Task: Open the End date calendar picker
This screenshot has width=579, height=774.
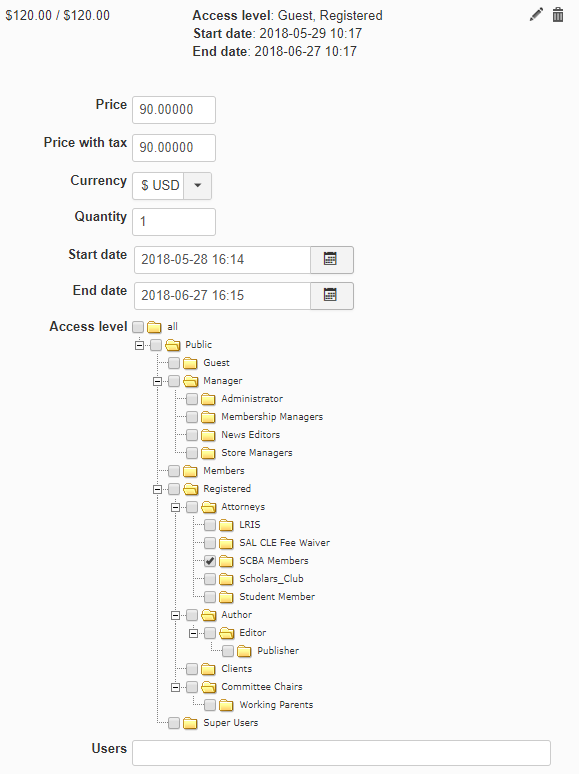Action: 332,296
